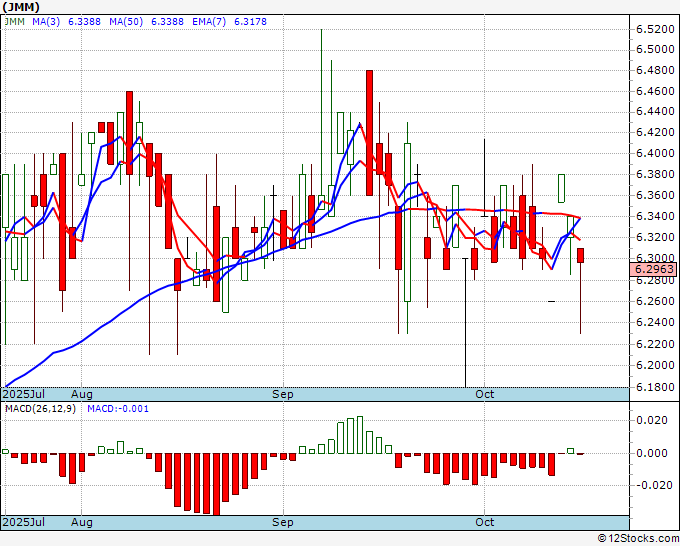The image size is (680, 546).
Task: Click the highlighted current price 6.2963
Action: coord(654,269)
